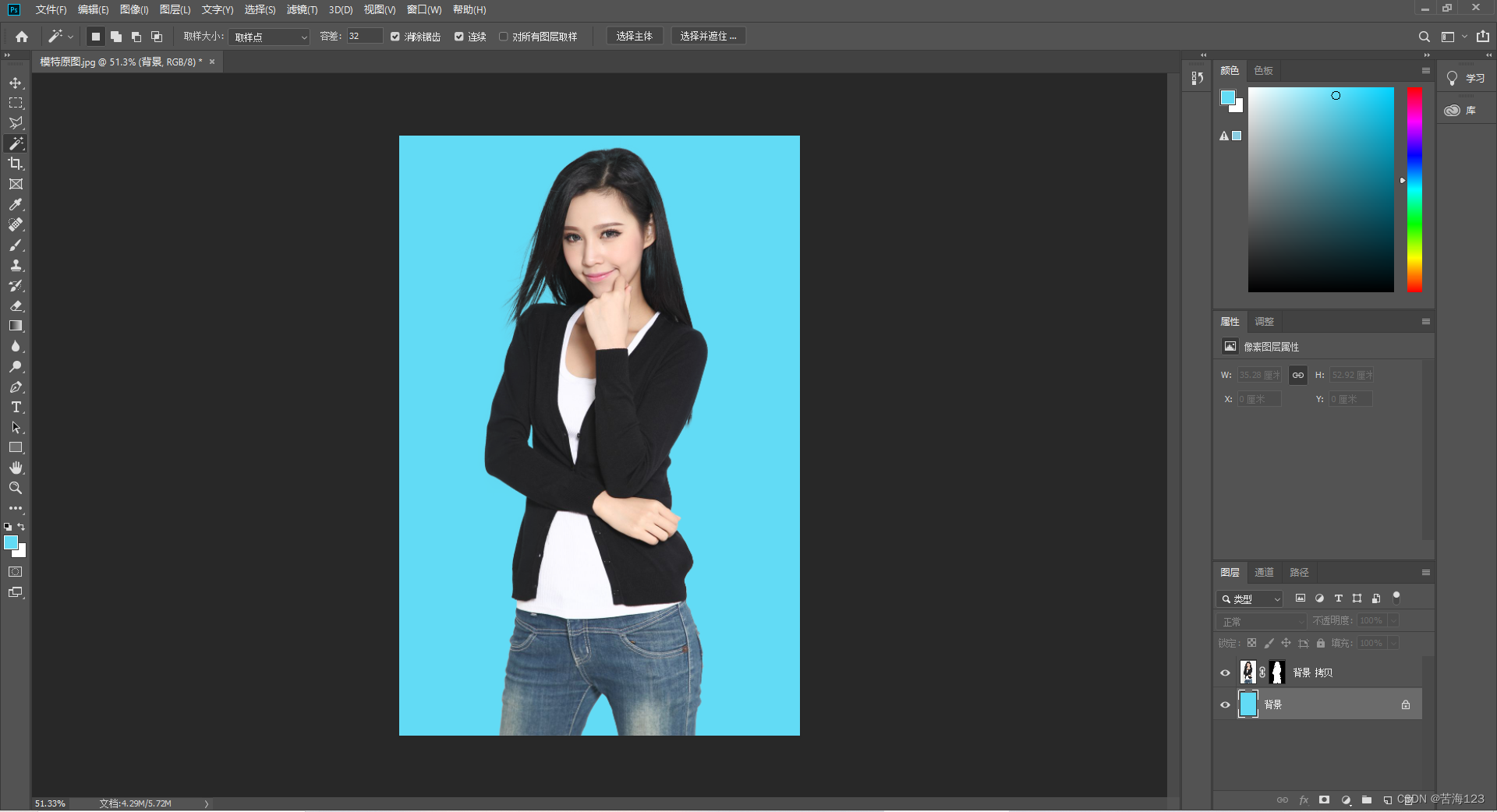The width and height of the screenshot is (1497, 812).
Task: Uncheck the 连续 contiguous checkbox
Action: coord(459,37)
